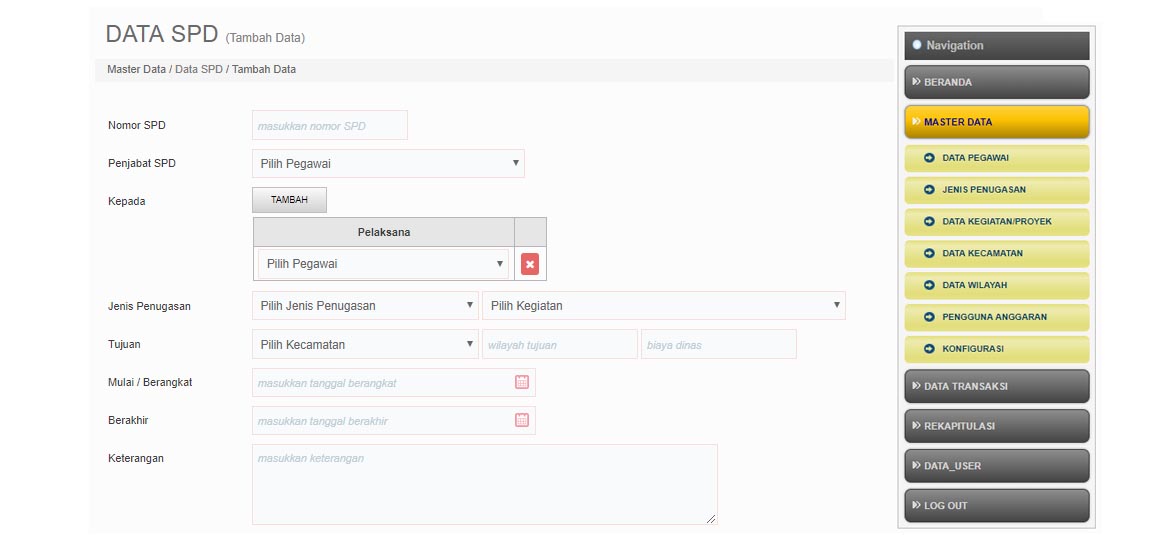Image resolution: width=1170 pixels, height=540 pixels.
Task: Open Konfigurasi submenu link
Action: (x=997, y=348)
